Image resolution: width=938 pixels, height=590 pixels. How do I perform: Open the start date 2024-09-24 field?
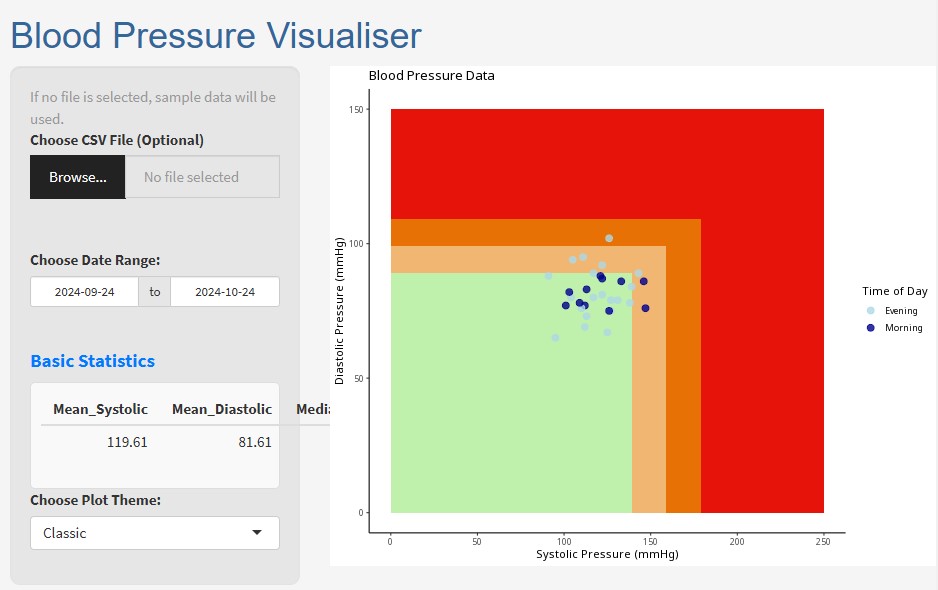tap(84, 292)
